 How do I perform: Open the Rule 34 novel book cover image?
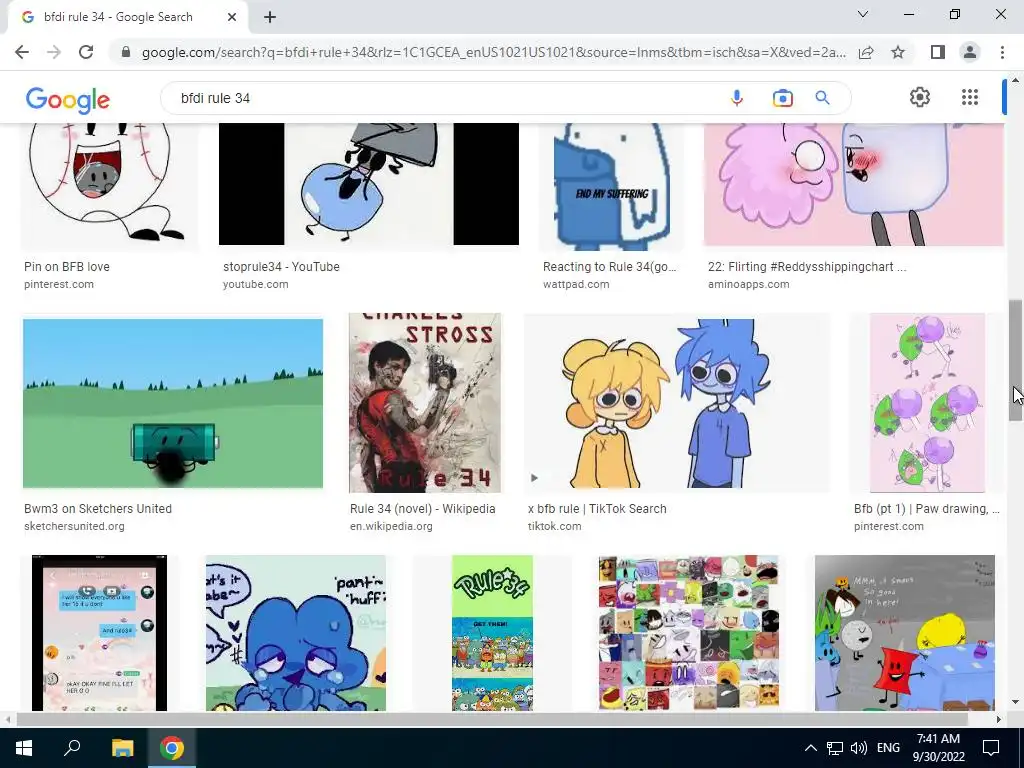coord(424,403)
